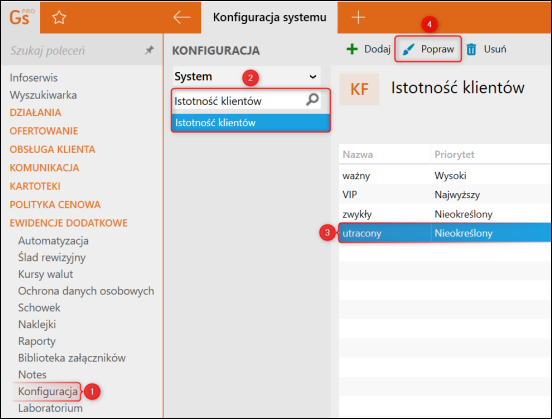
Task: Sort by the Priorytet column header
Action: (454, 154)
